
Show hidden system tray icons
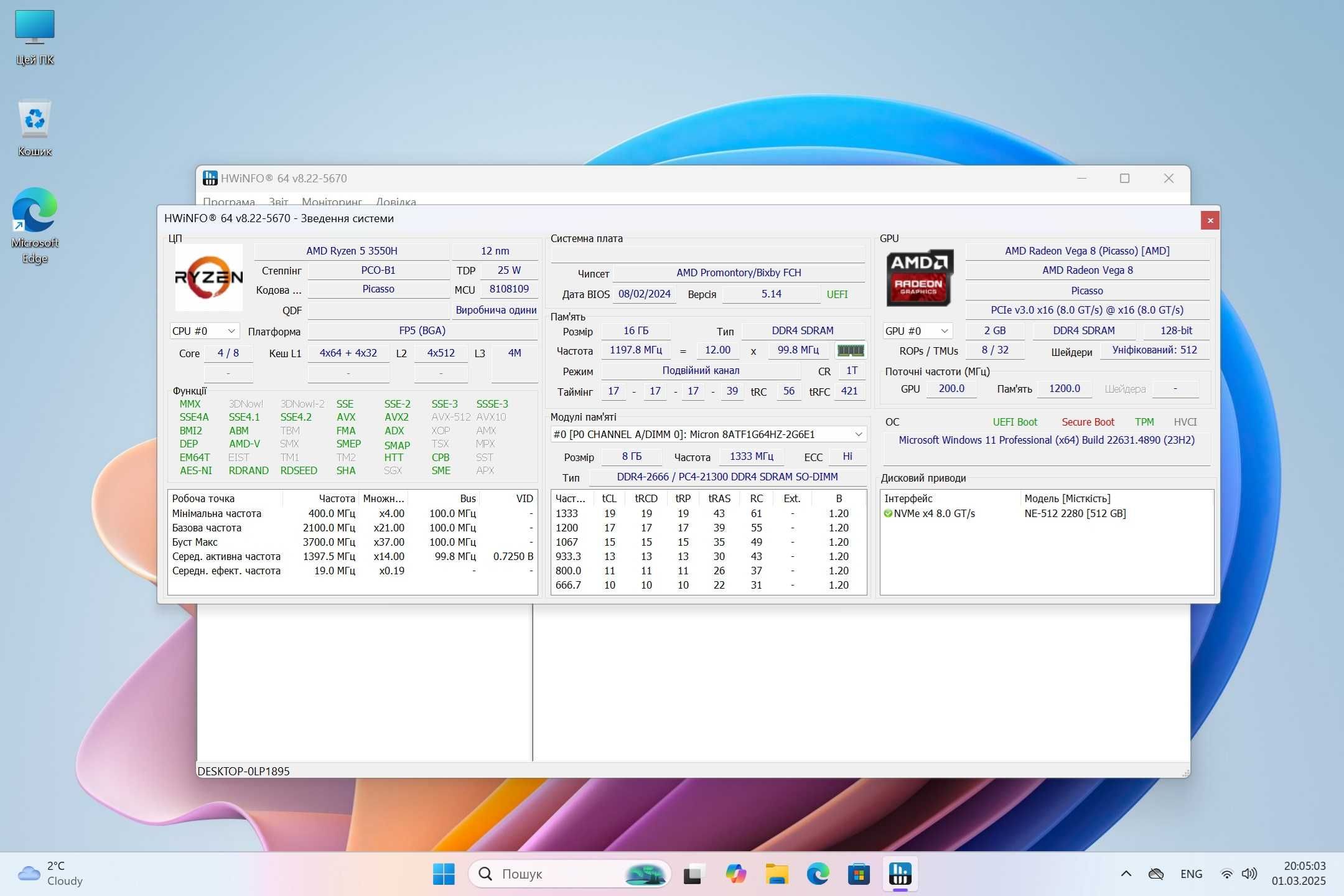pos(1126,874)
